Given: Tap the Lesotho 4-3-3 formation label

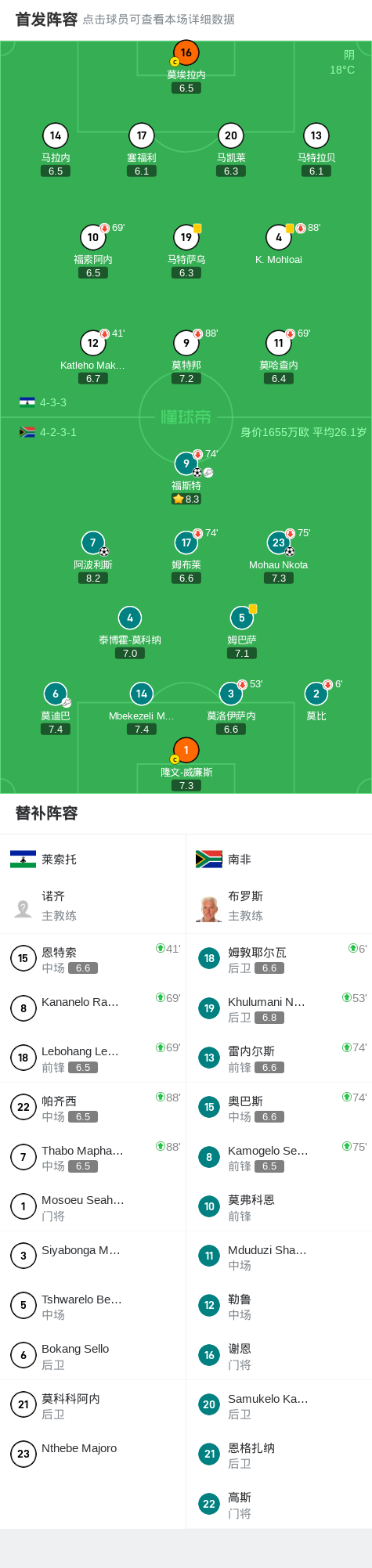Looking at the screenshot, I should click(44, 402).
